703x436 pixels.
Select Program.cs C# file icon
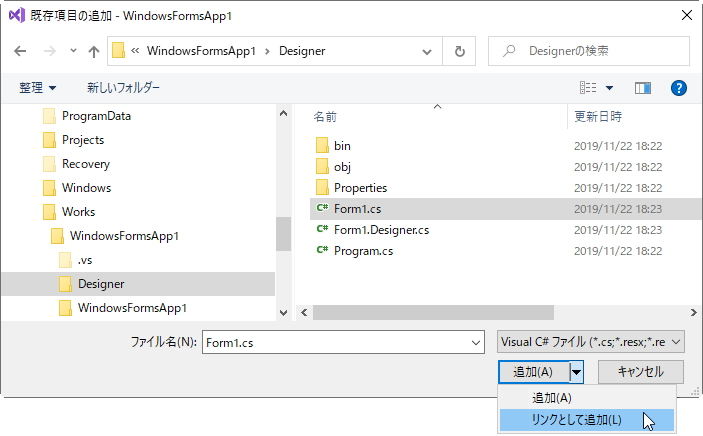[322, 250]
